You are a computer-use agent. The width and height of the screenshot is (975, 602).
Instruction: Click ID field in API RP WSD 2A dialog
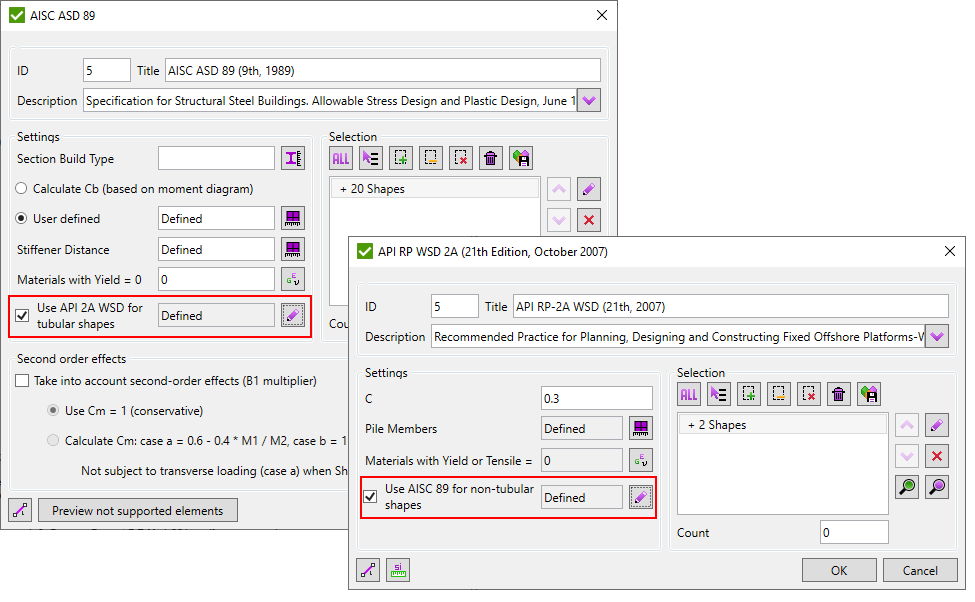pos(455,307)
